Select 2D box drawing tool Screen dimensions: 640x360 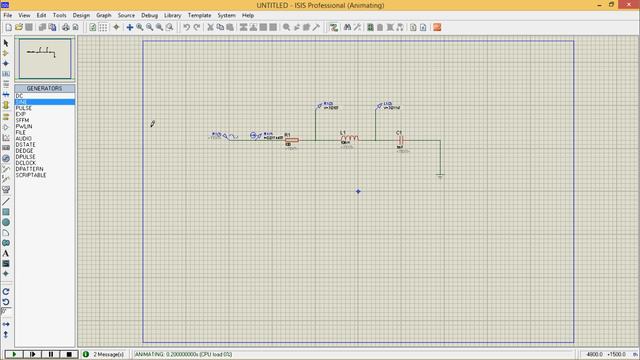pos(6,212)
